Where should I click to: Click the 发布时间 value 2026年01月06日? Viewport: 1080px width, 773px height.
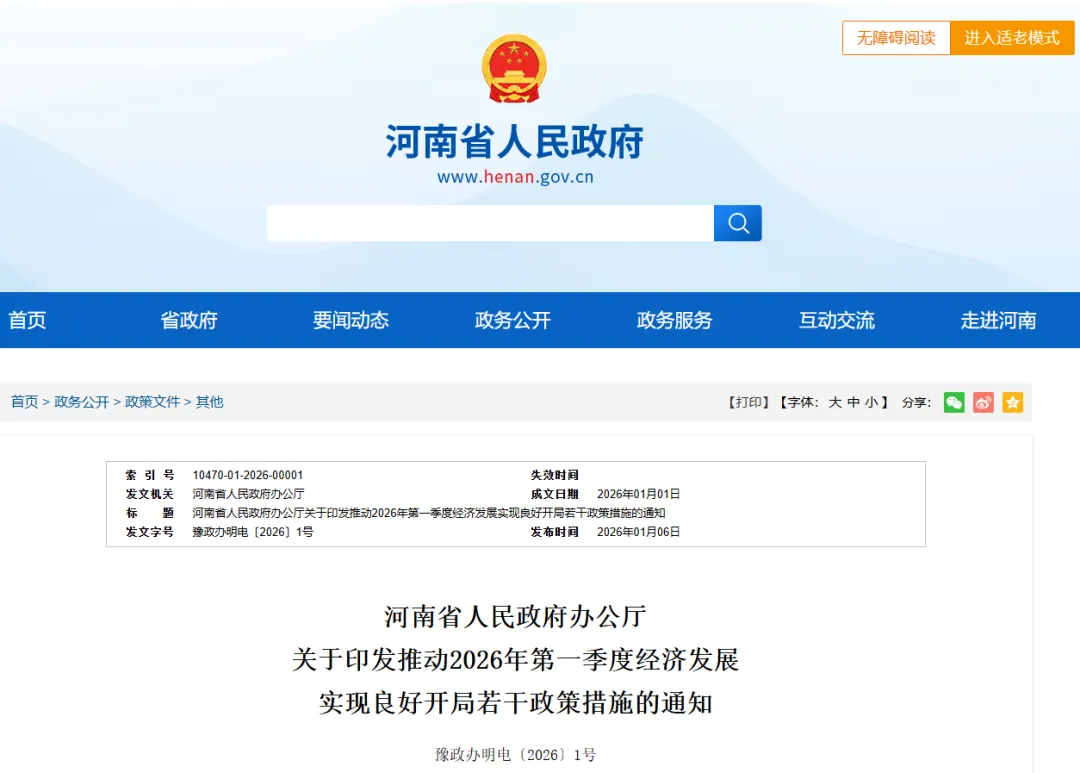pyautogui.click(x=638, y=532)
